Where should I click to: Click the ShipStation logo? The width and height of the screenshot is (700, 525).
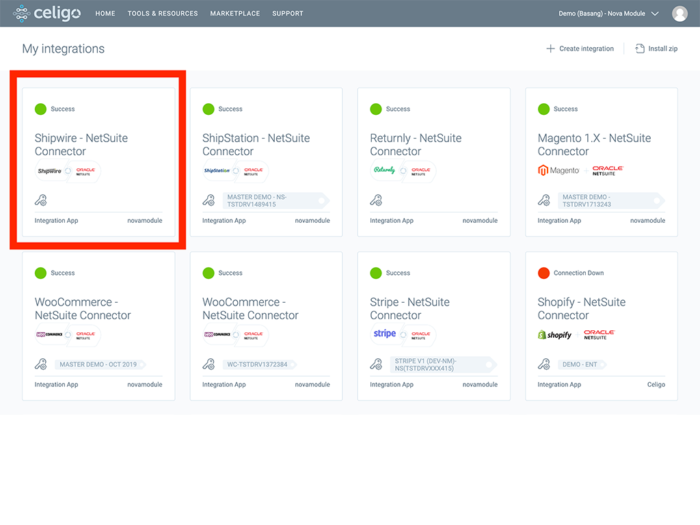[x=217, y=171]
